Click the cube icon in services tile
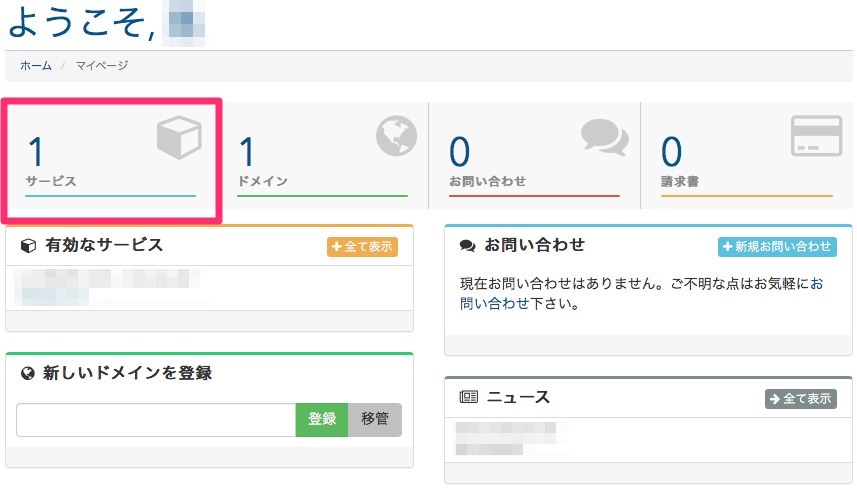This screenshot has width=857, height=488. [x=179, y=137]
